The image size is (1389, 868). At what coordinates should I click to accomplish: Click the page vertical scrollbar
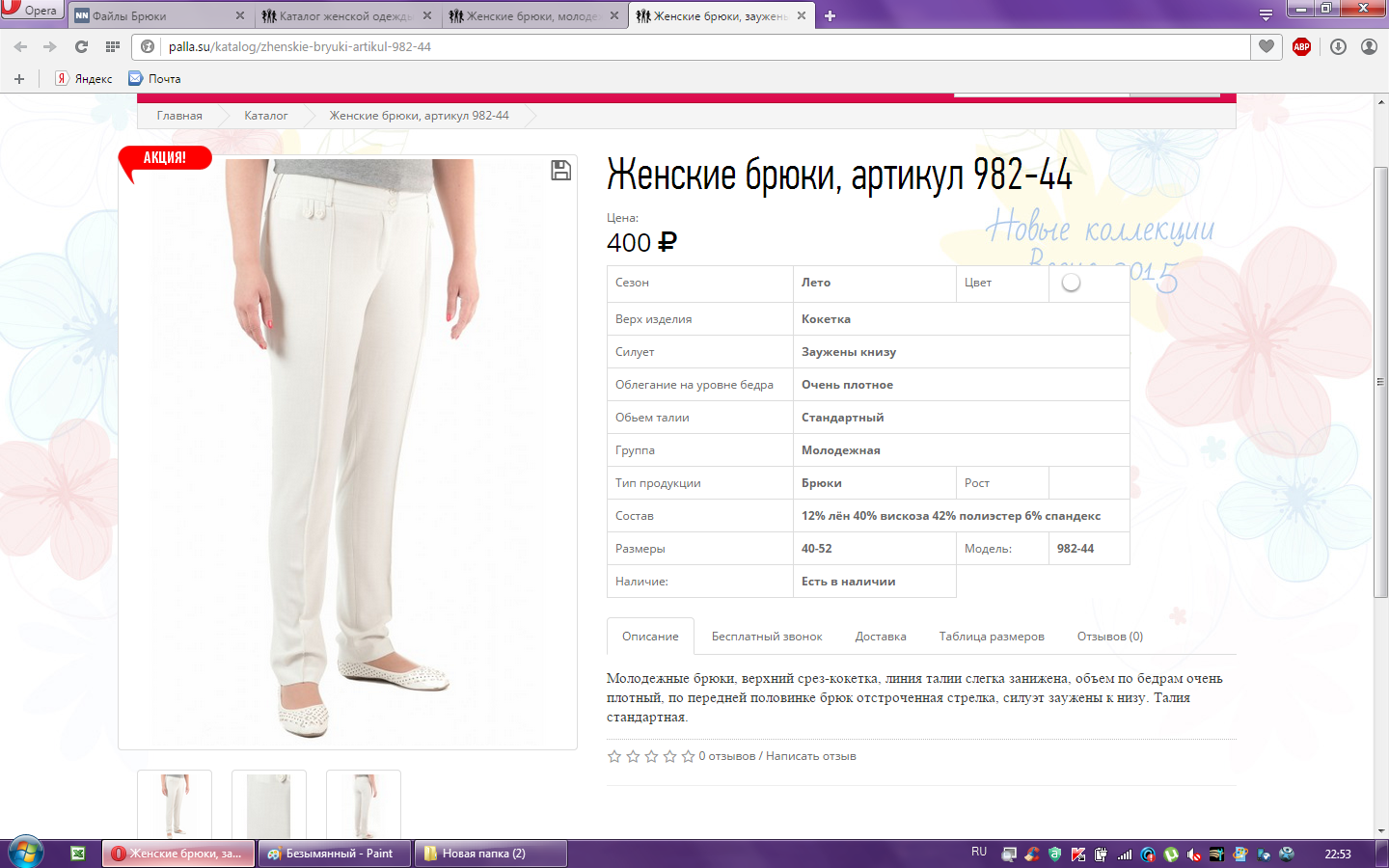coord(1380,383)
